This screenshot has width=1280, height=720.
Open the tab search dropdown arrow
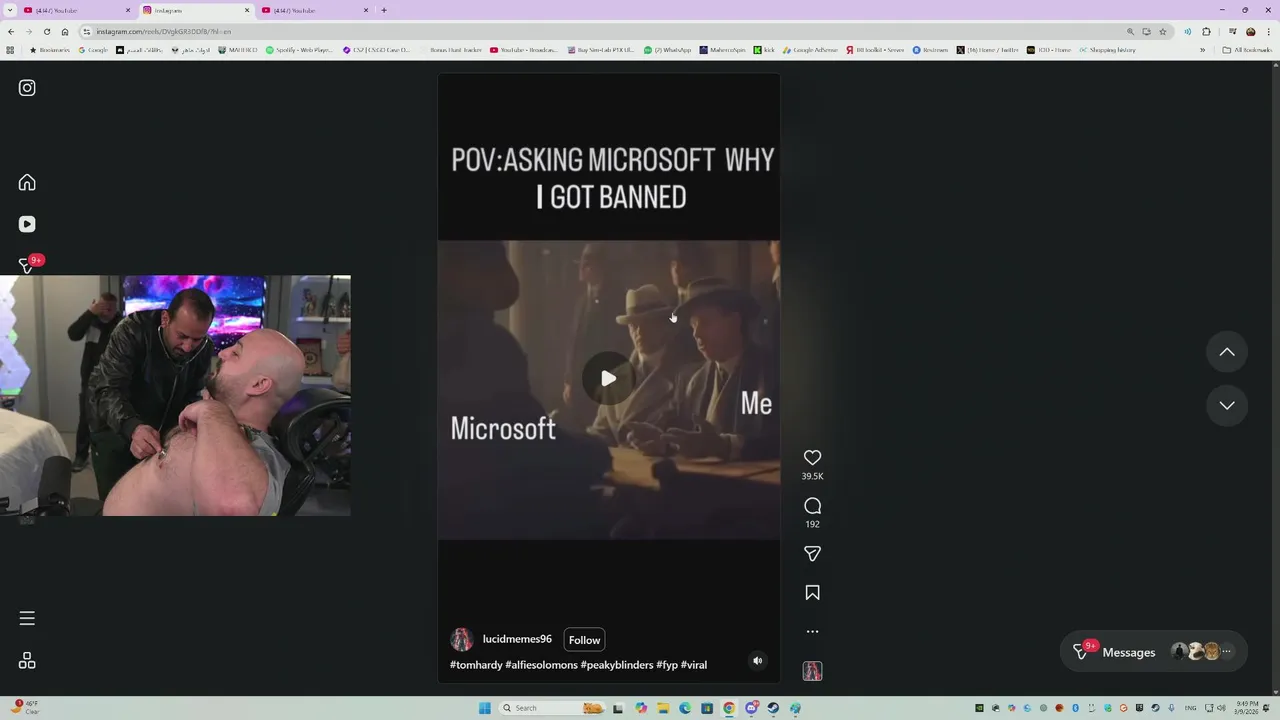[9, 10]
